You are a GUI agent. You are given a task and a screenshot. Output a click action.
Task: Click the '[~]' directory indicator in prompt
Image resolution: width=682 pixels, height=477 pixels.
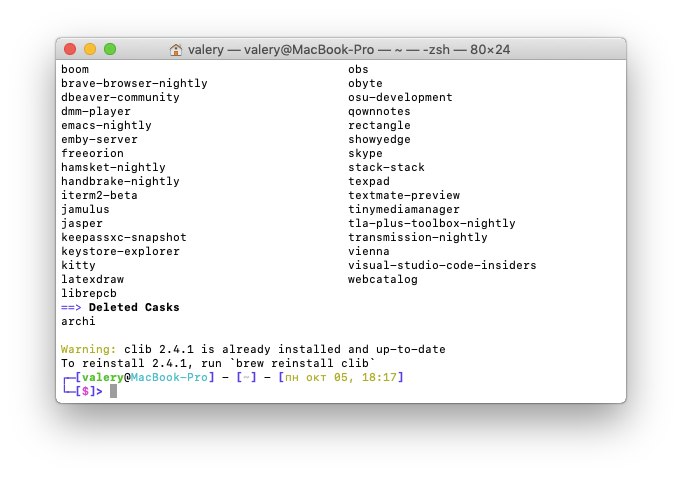[x=246, y=377]
